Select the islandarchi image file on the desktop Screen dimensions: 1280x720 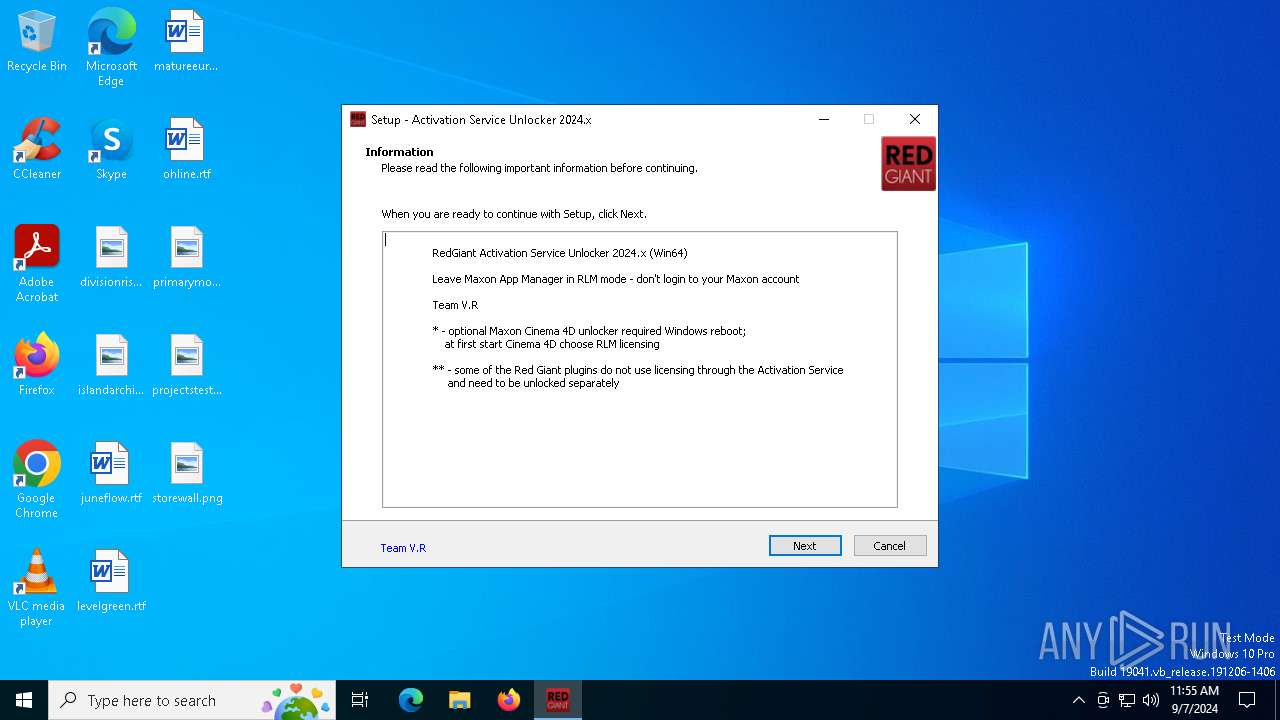111,366
